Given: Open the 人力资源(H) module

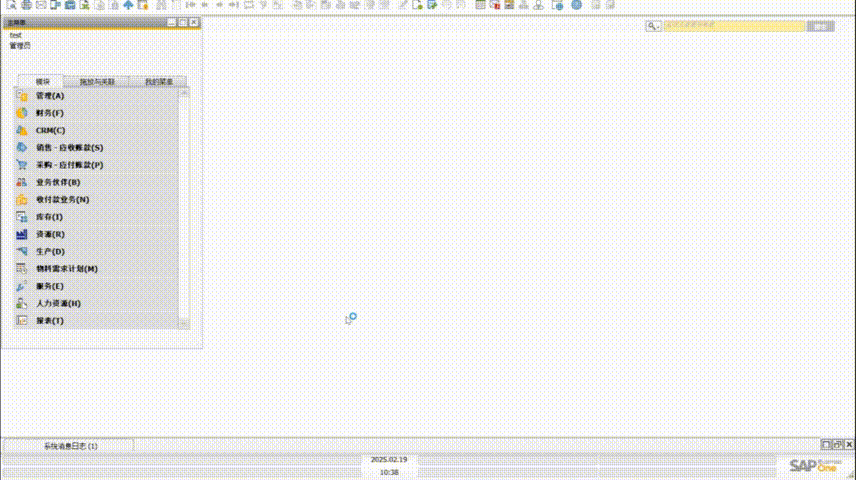Looking at the screenshot, I should click(x=58, y=303).
